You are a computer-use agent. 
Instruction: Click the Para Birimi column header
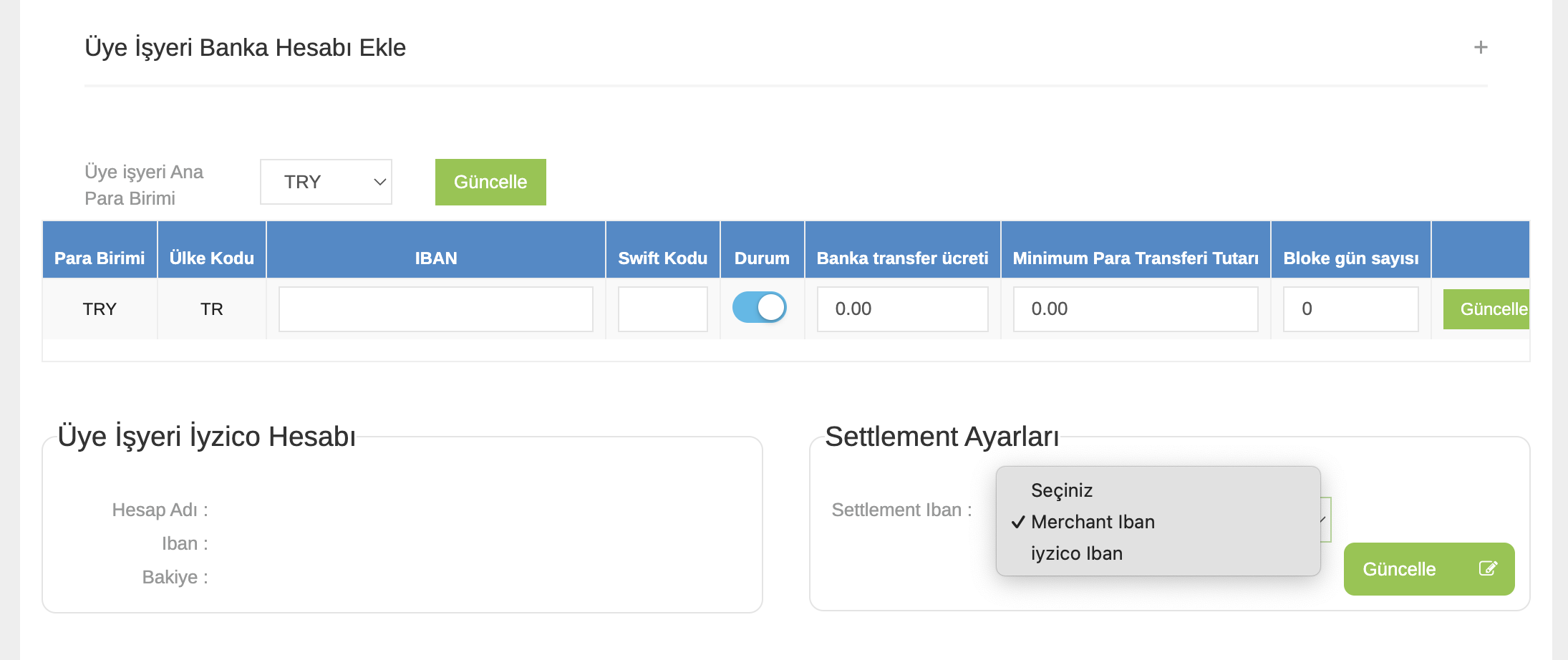pos(100,258)
